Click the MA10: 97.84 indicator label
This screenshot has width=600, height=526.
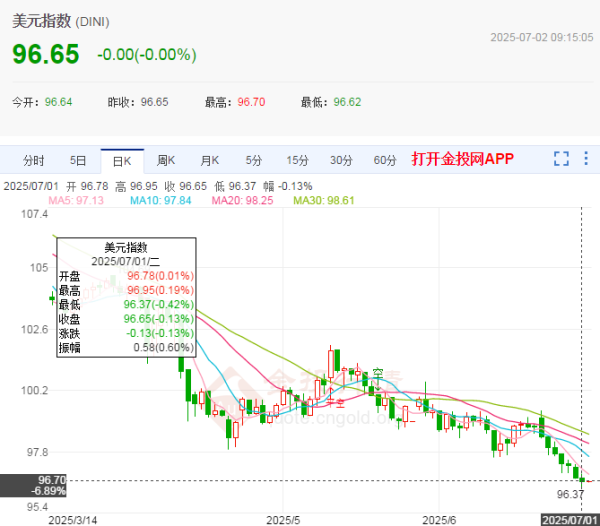(x=160, y=200)
